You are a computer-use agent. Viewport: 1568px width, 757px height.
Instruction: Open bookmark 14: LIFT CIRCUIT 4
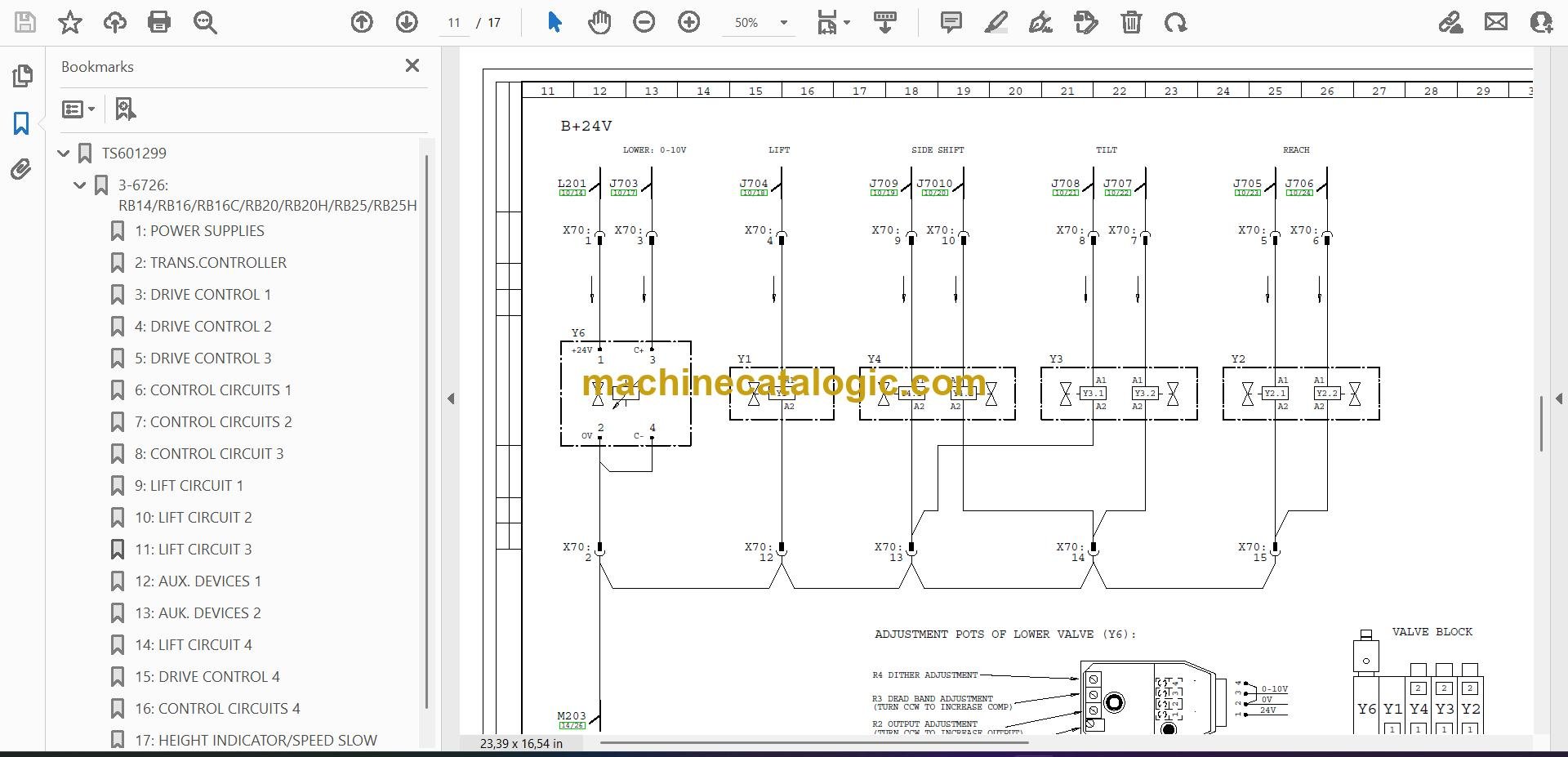click(x=194, y=645)
